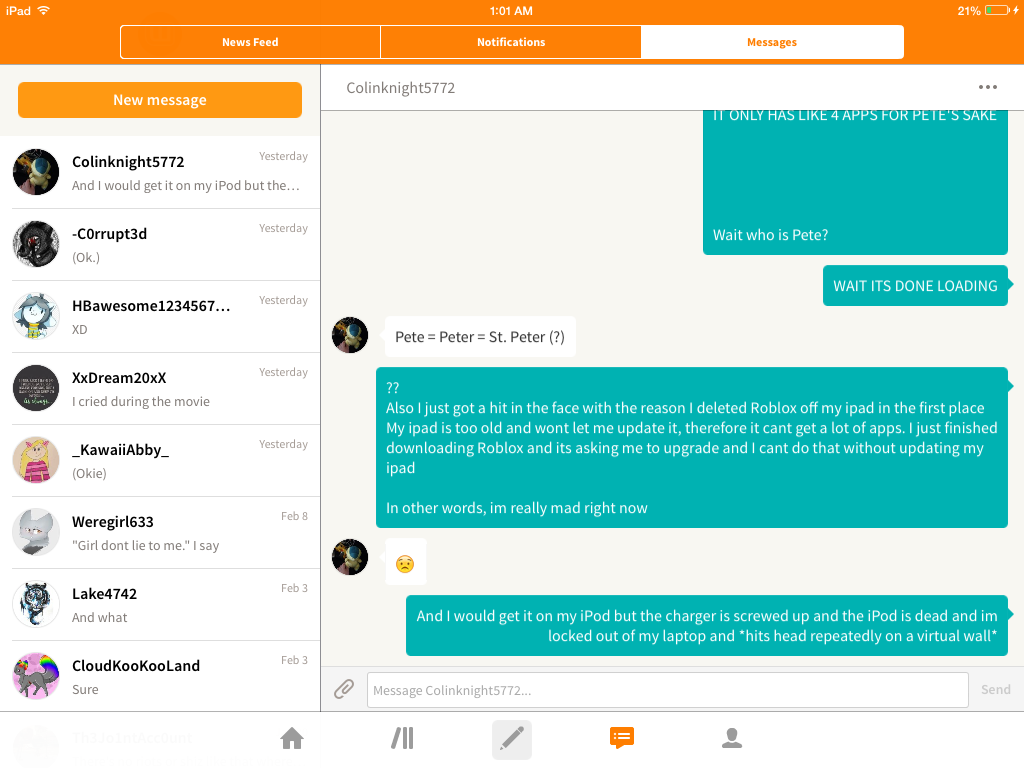Tap the avatar beside the sad emoji message

[x=350, y=557]
